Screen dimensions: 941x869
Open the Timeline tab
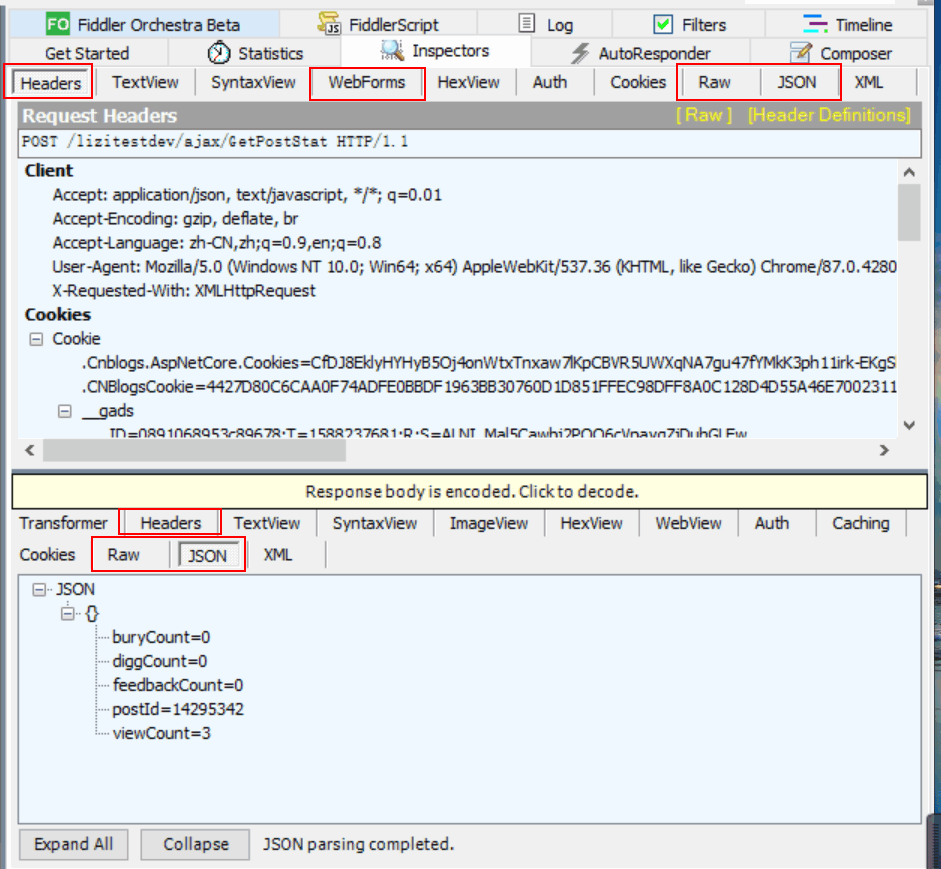click(x=847, y=25)
